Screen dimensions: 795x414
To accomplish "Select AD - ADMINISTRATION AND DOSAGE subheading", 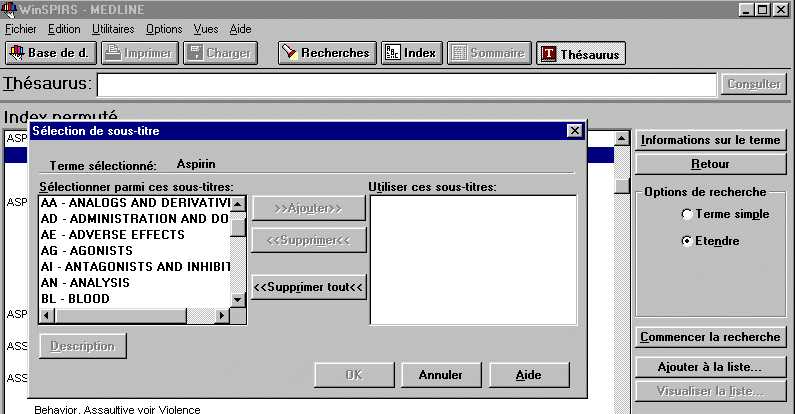I will (x=135, y=219).
